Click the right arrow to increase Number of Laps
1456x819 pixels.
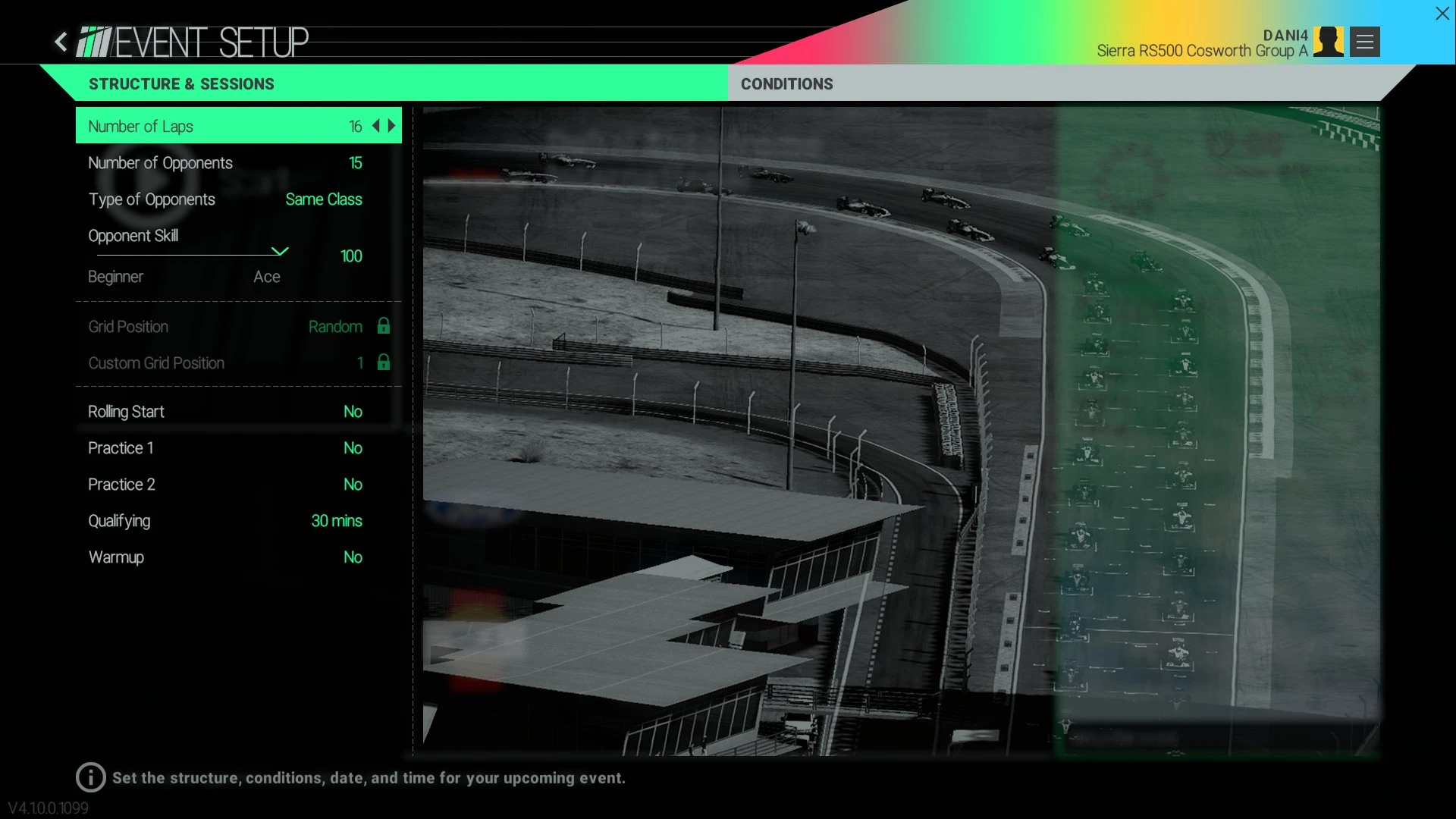[391, 126]
